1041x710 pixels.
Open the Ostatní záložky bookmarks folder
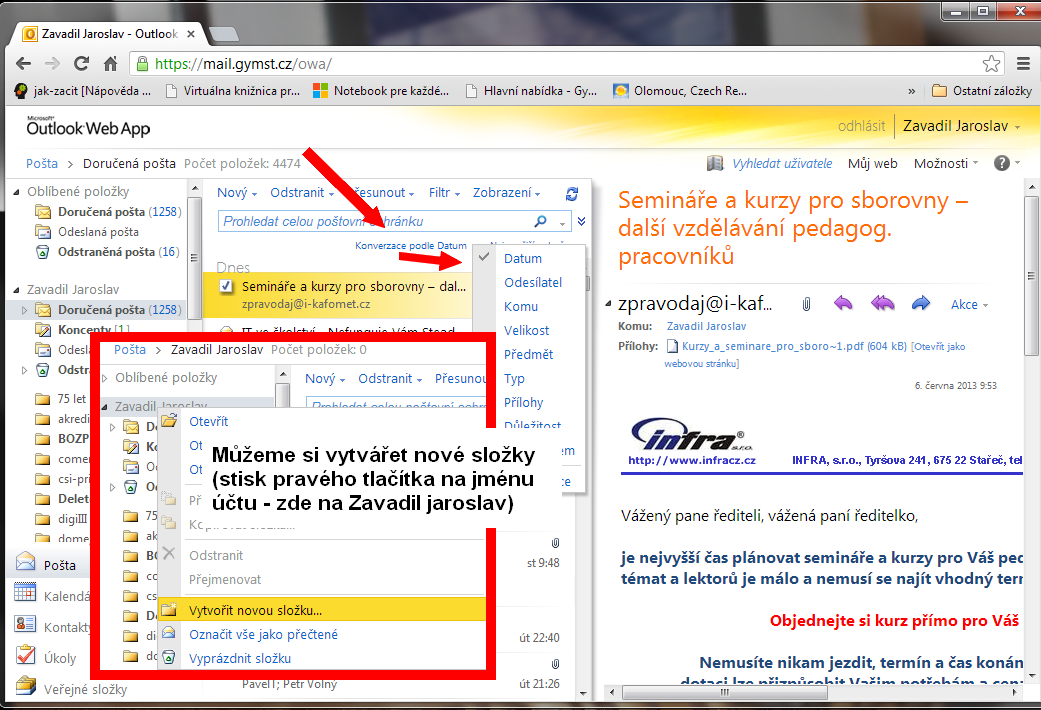tap(982, 91)
